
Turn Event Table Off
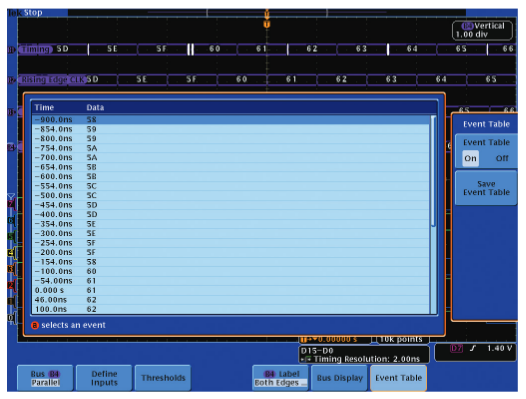[502, 158]
